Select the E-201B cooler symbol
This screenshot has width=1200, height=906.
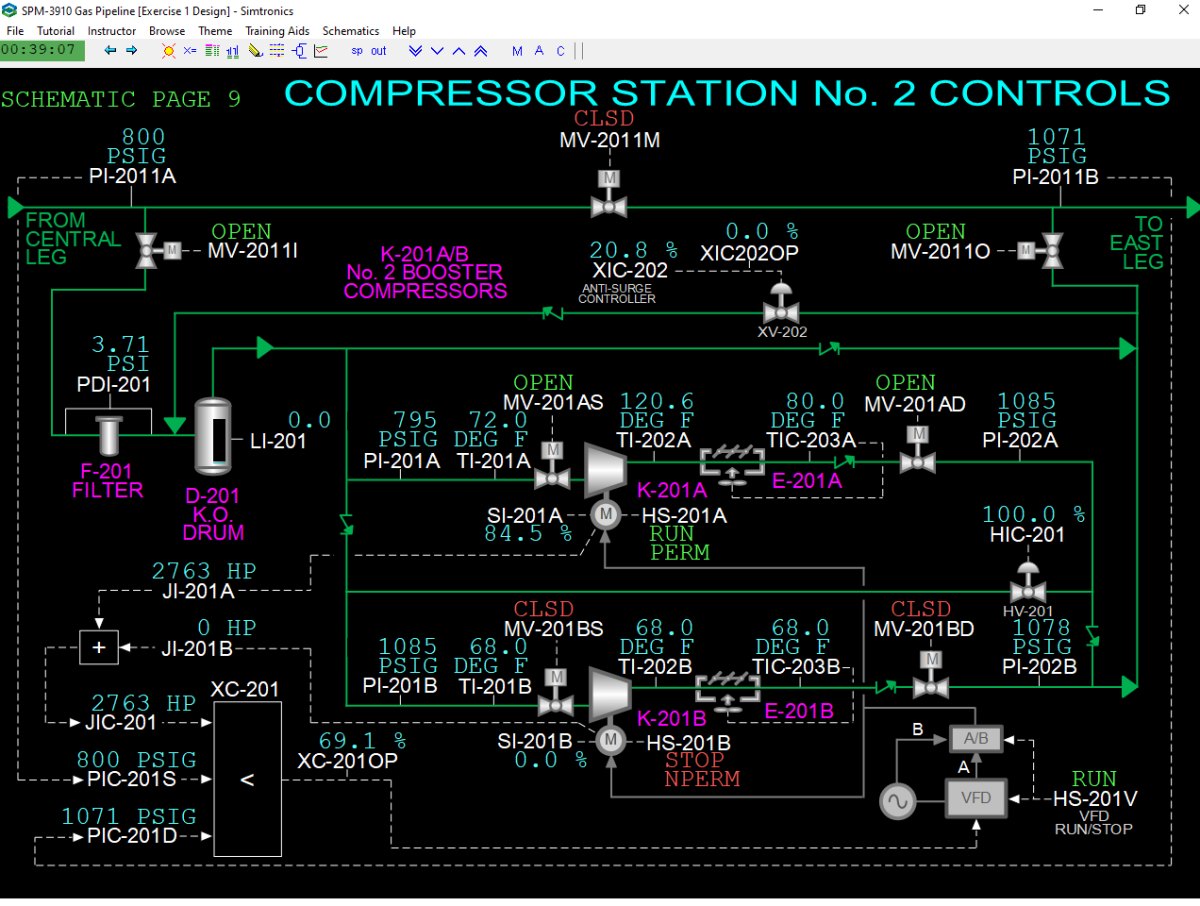click(727, 691)
